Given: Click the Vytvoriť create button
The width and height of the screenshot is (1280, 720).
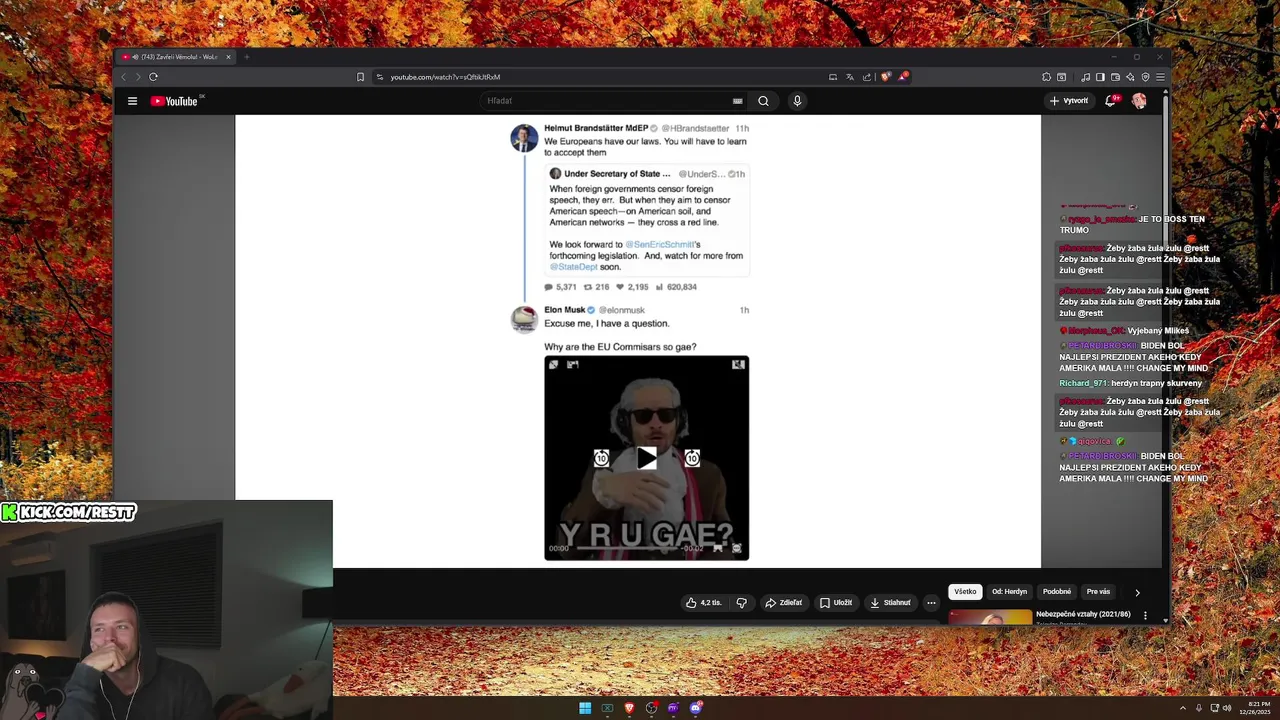Looking at the screenshot, I should [x=1069, y=101].
